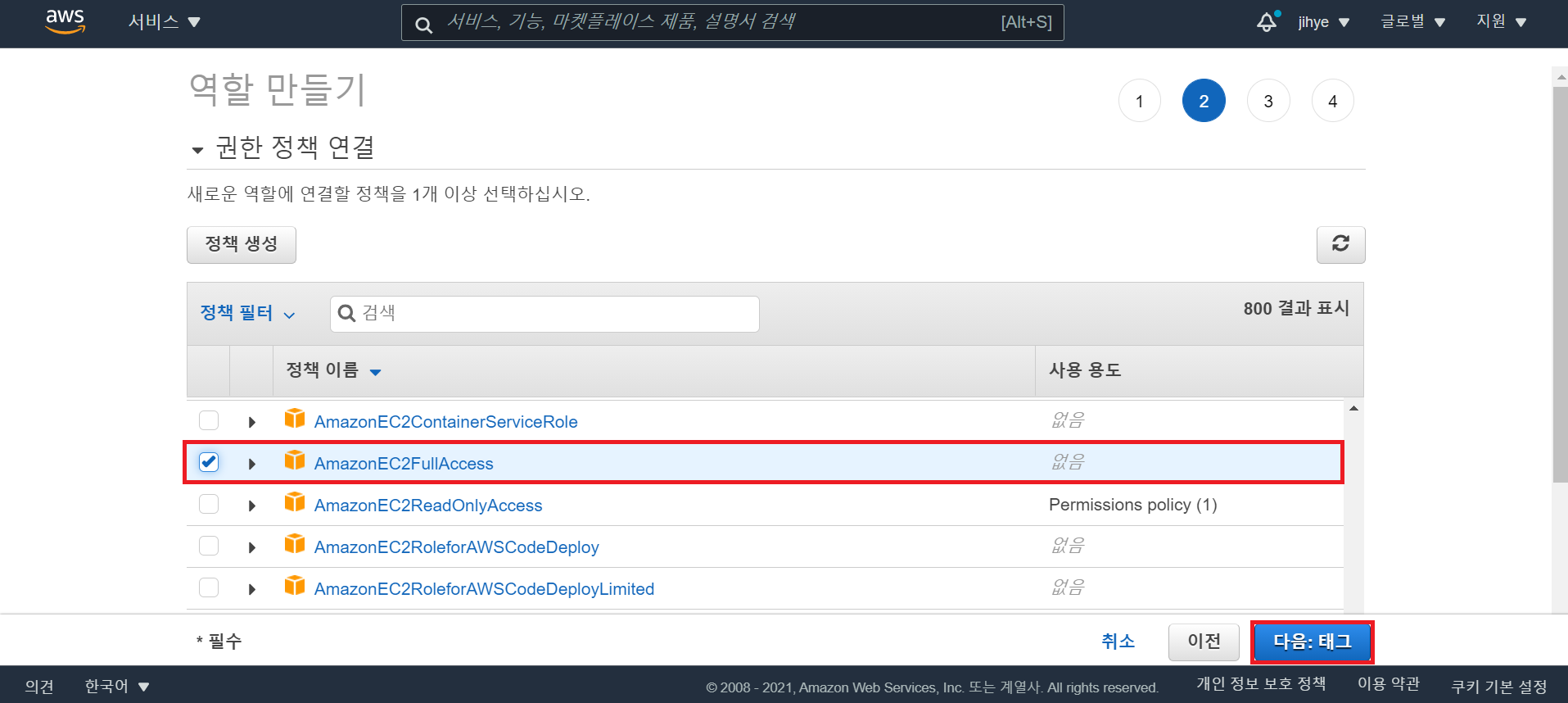
Task: Sort by 정책 이름 column header
Action: [x=333, y=370]
